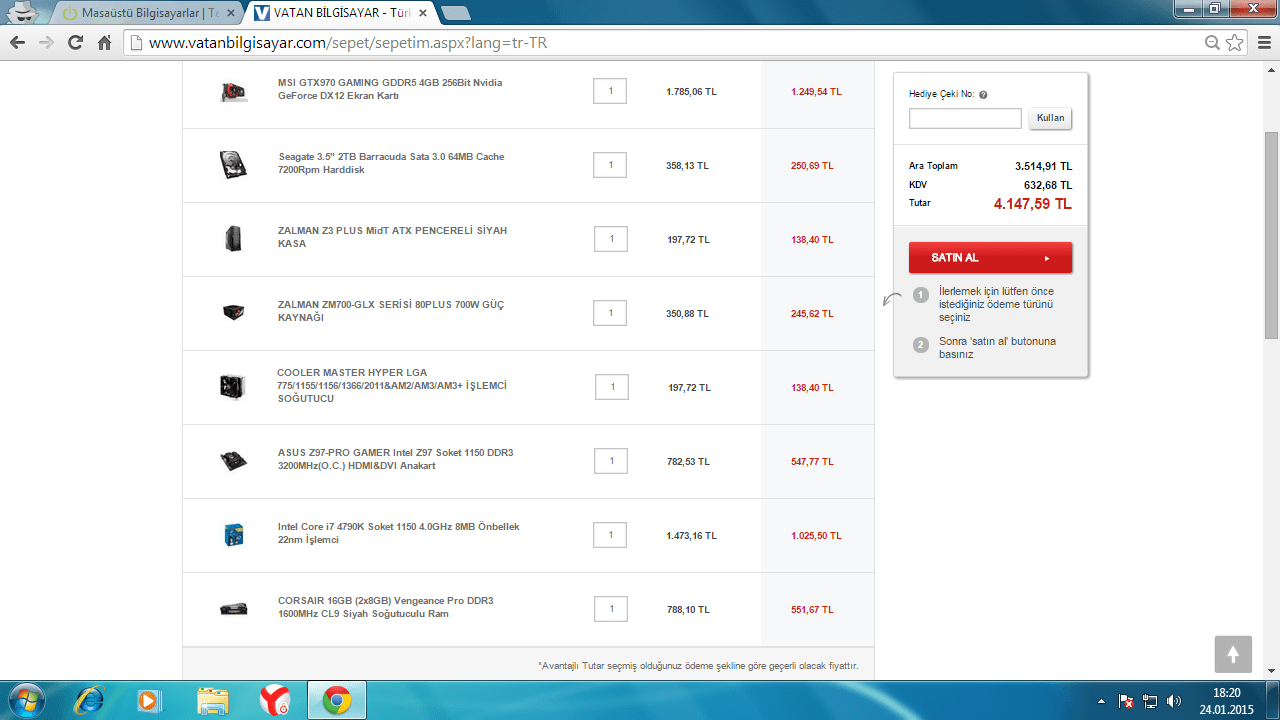Open the Action Center flag icon
This screenshot has height=720, width=1280.
pos(1126,701)
